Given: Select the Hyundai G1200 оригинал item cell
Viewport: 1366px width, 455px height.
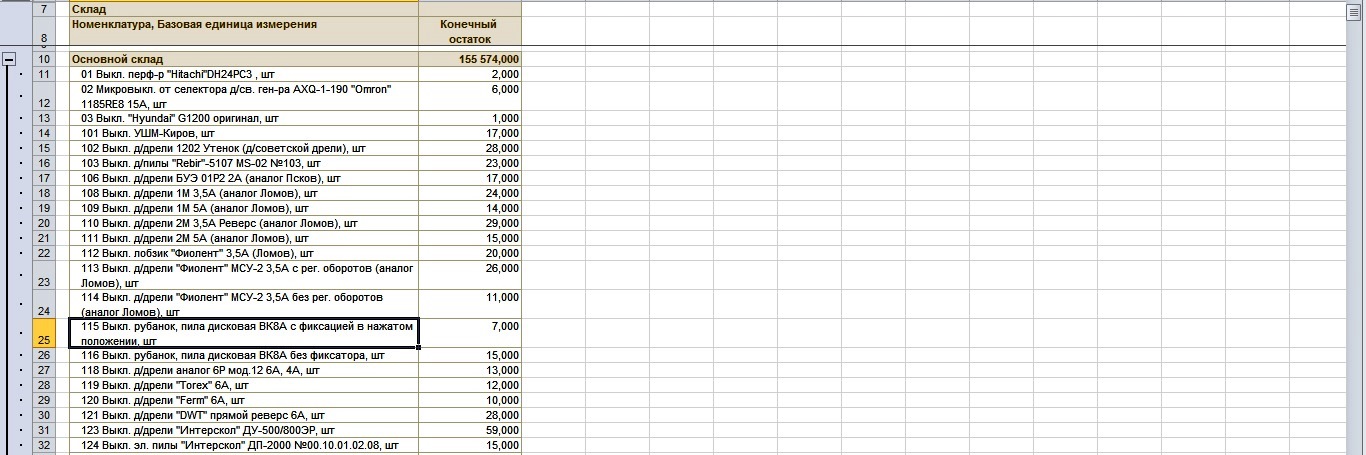Looking at the screenshot, I should [243, 118].
